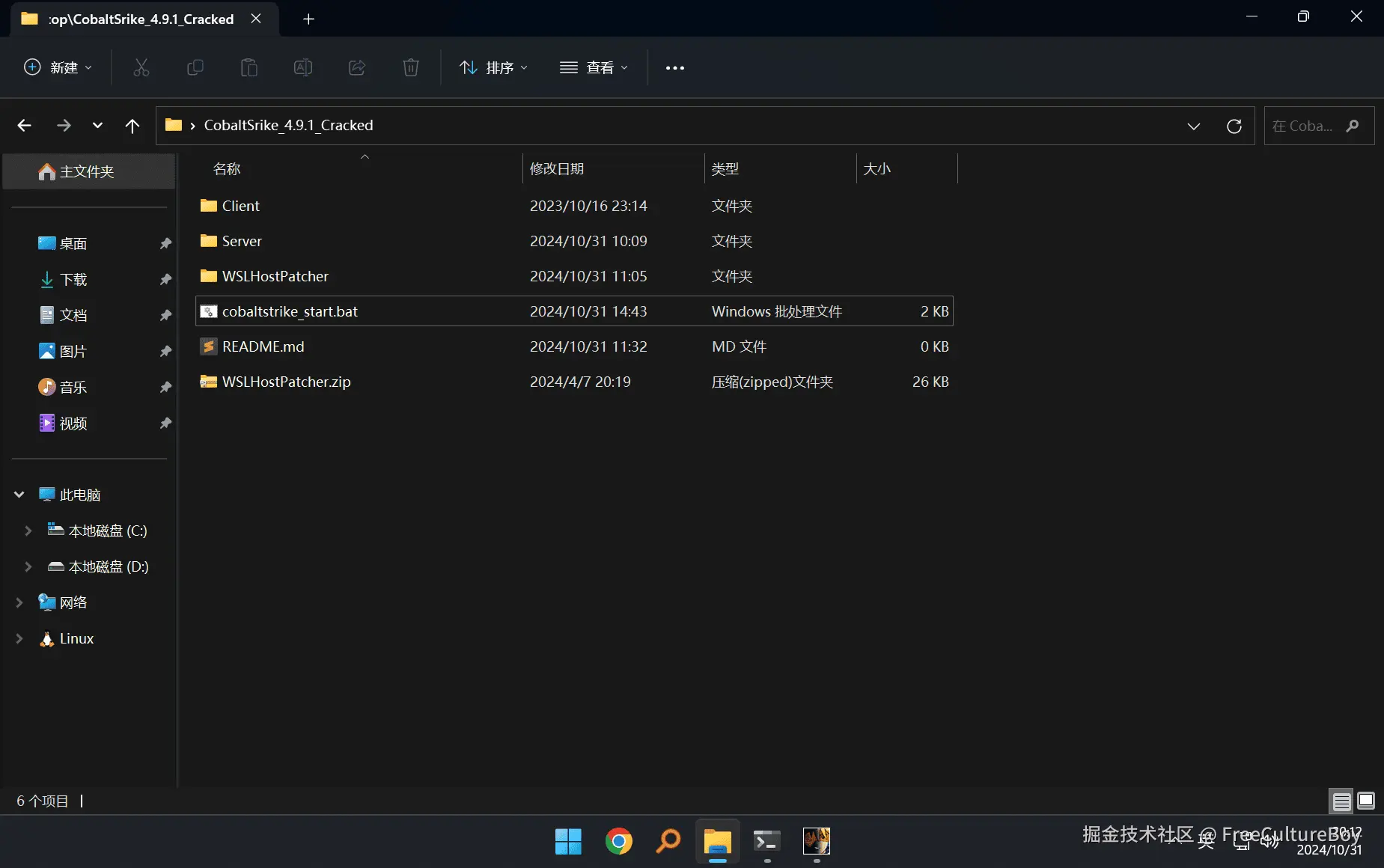Open the orange search app in taskbar

pos(668,842)
